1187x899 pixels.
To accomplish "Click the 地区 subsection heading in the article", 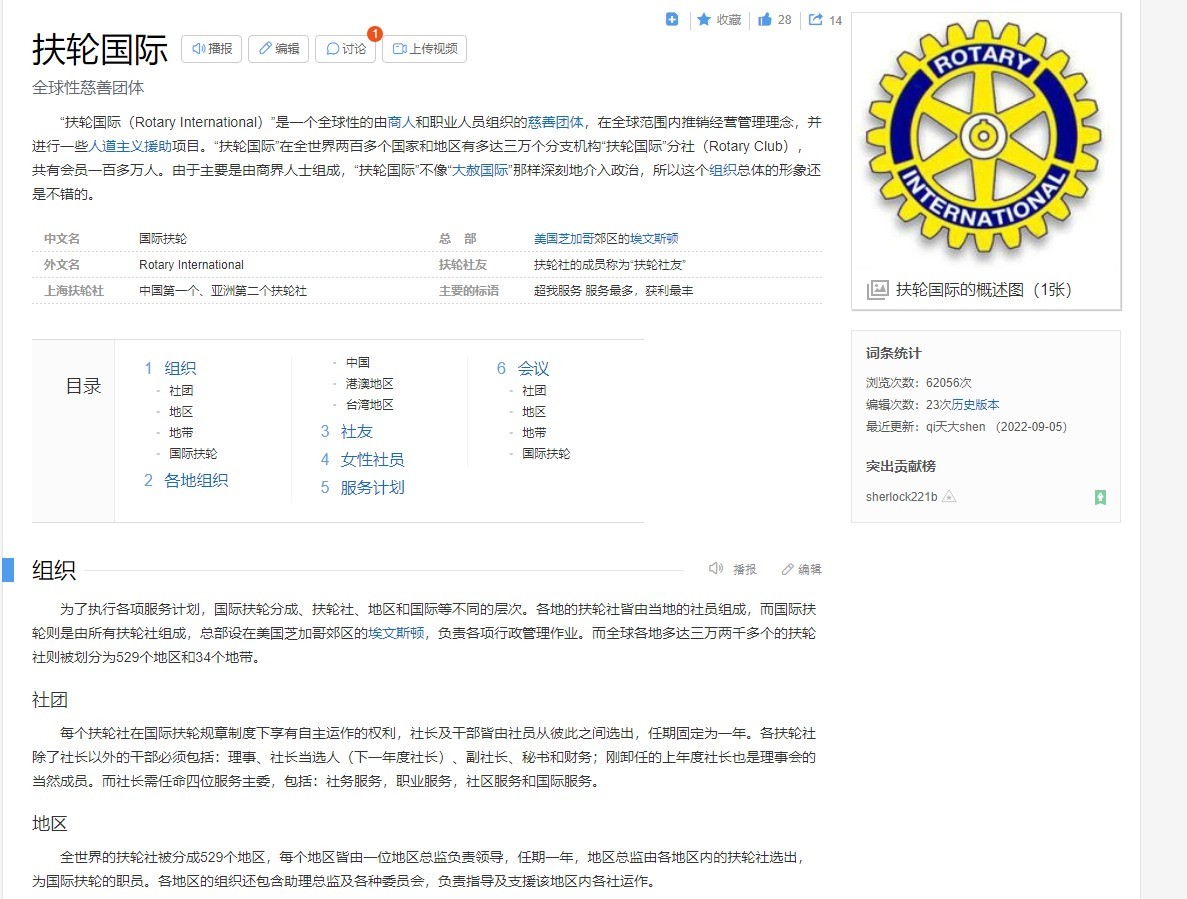I will (50, 824).
